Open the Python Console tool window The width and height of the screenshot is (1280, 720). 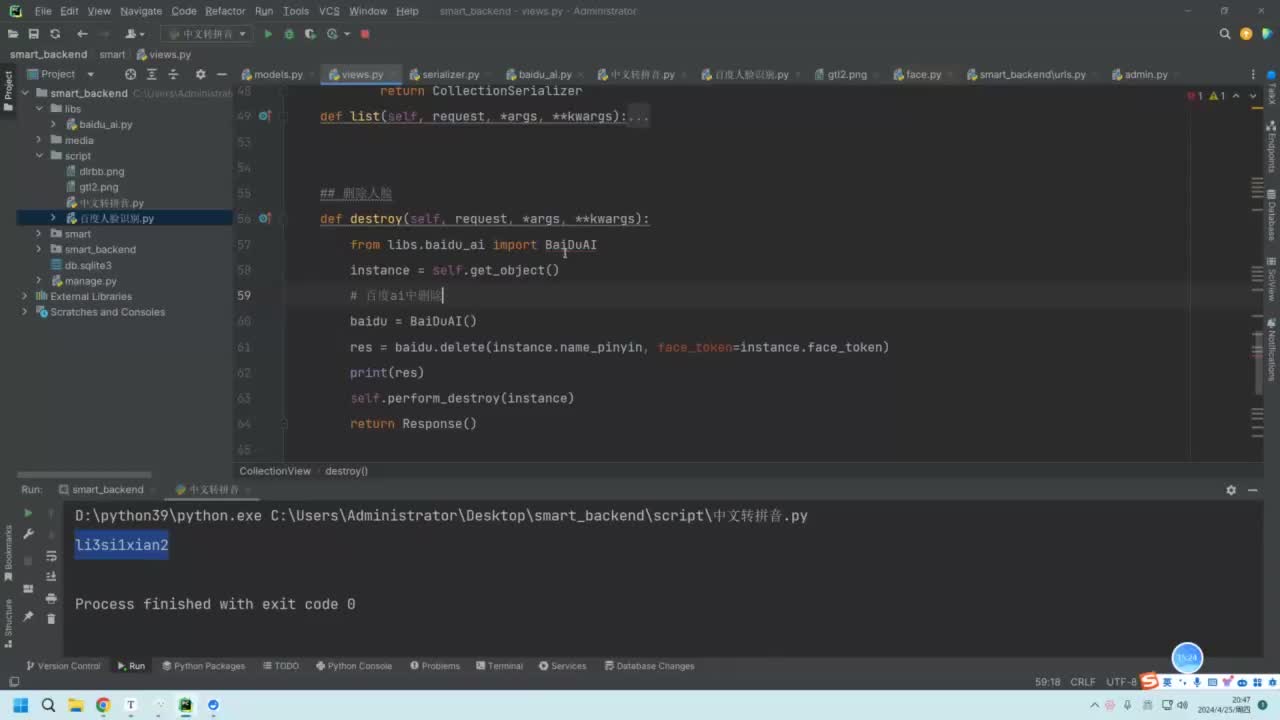point(354,666)
